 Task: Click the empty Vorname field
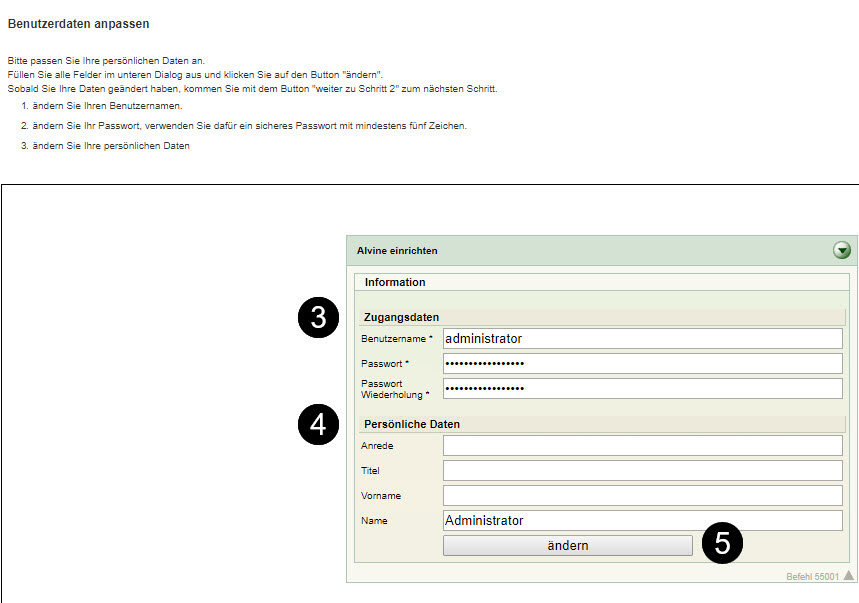642,495
